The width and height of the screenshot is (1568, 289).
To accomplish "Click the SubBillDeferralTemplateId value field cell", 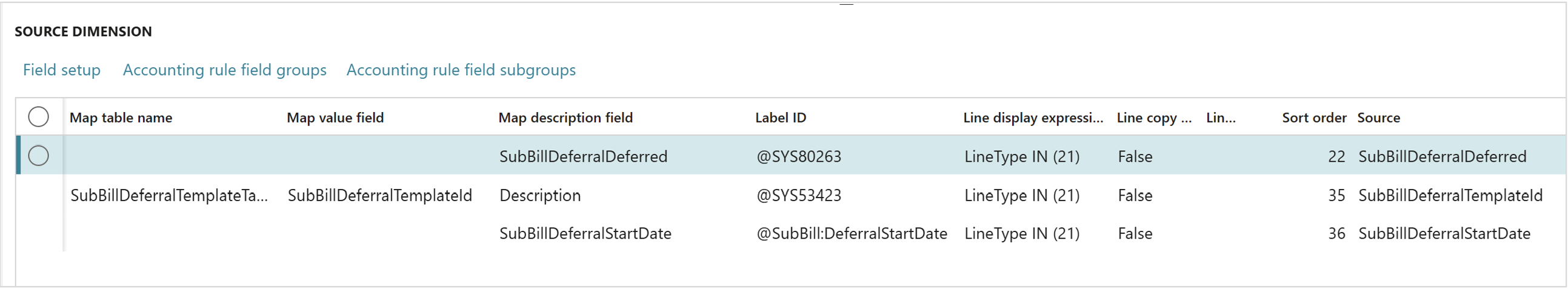I will click(380, 195).
